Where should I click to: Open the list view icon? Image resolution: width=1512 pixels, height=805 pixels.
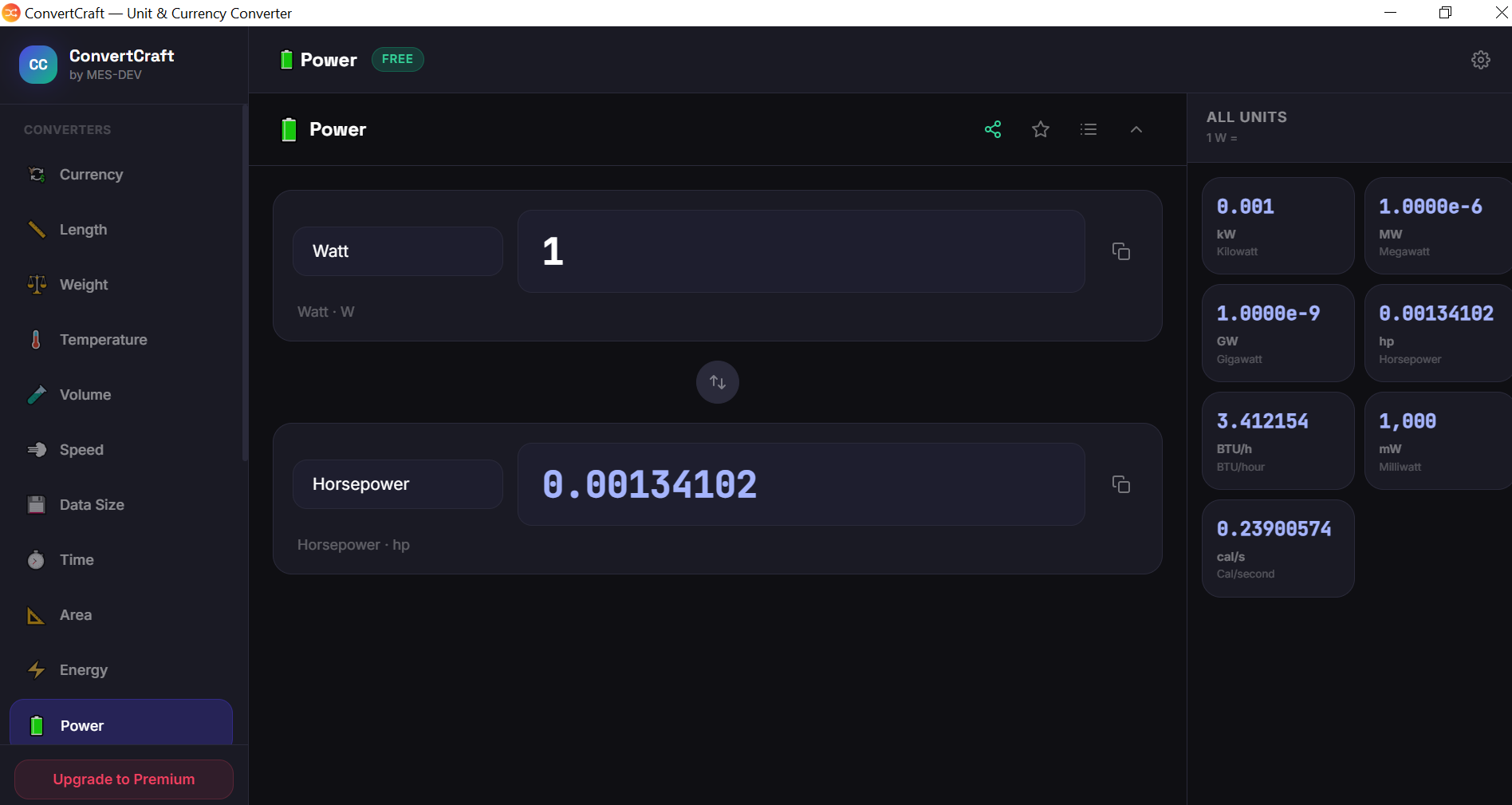click(x=1089, y=129)
